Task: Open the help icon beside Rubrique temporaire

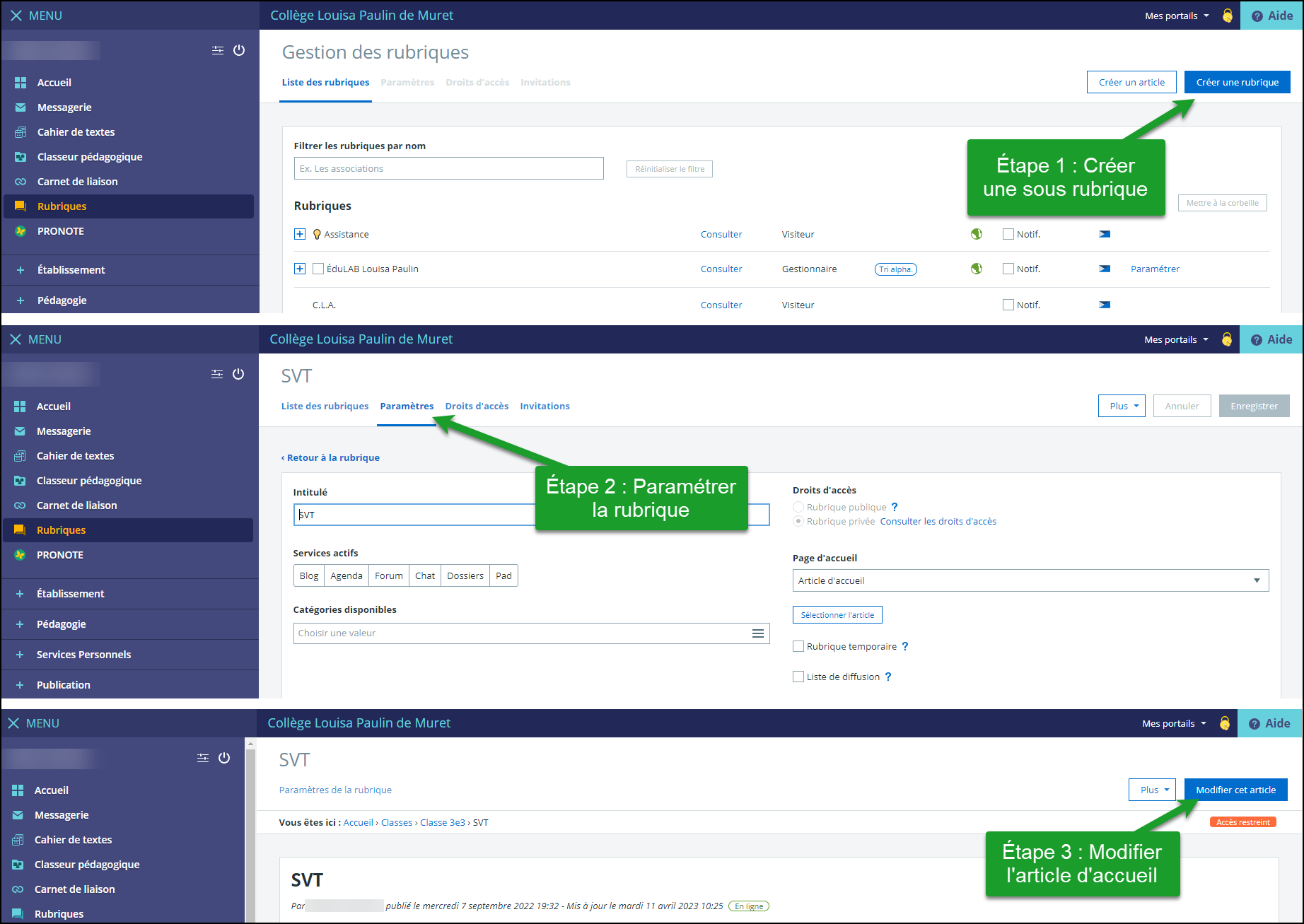Action: pos(905,646)
